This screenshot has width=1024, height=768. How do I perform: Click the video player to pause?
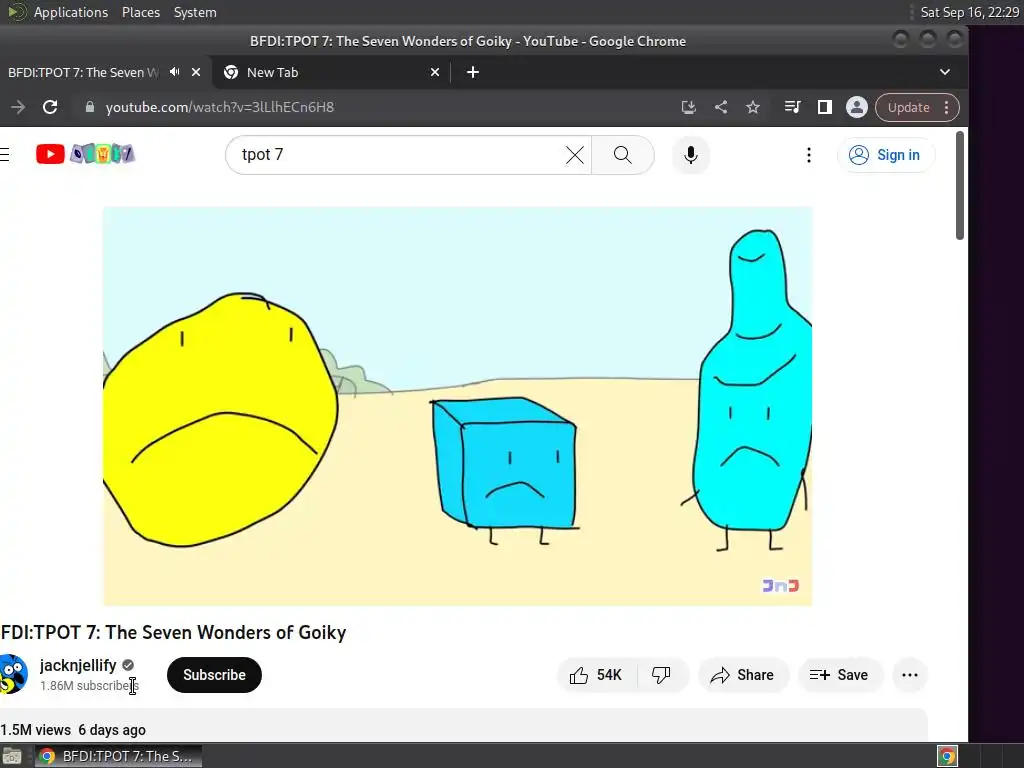tap(457, 406)
